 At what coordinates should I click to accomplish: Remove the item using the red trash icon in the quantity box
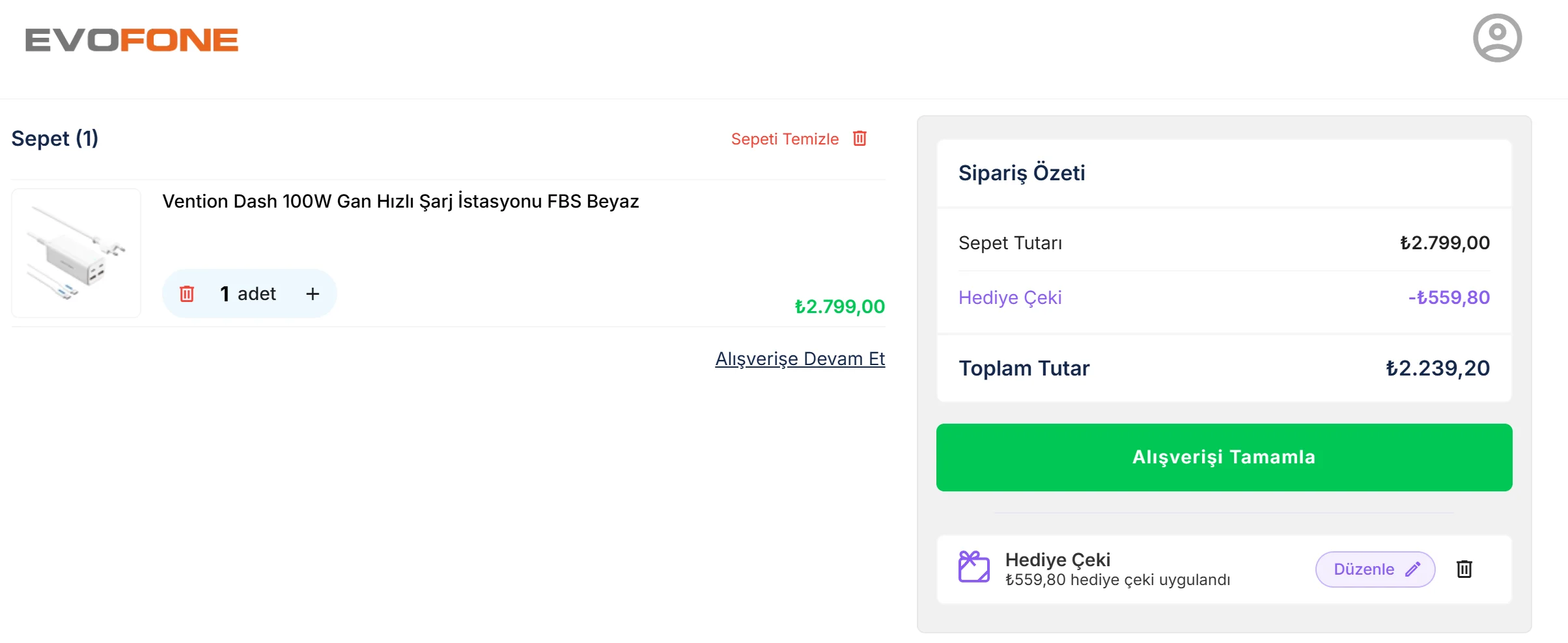pyautogui.click(x=187, y=294)
